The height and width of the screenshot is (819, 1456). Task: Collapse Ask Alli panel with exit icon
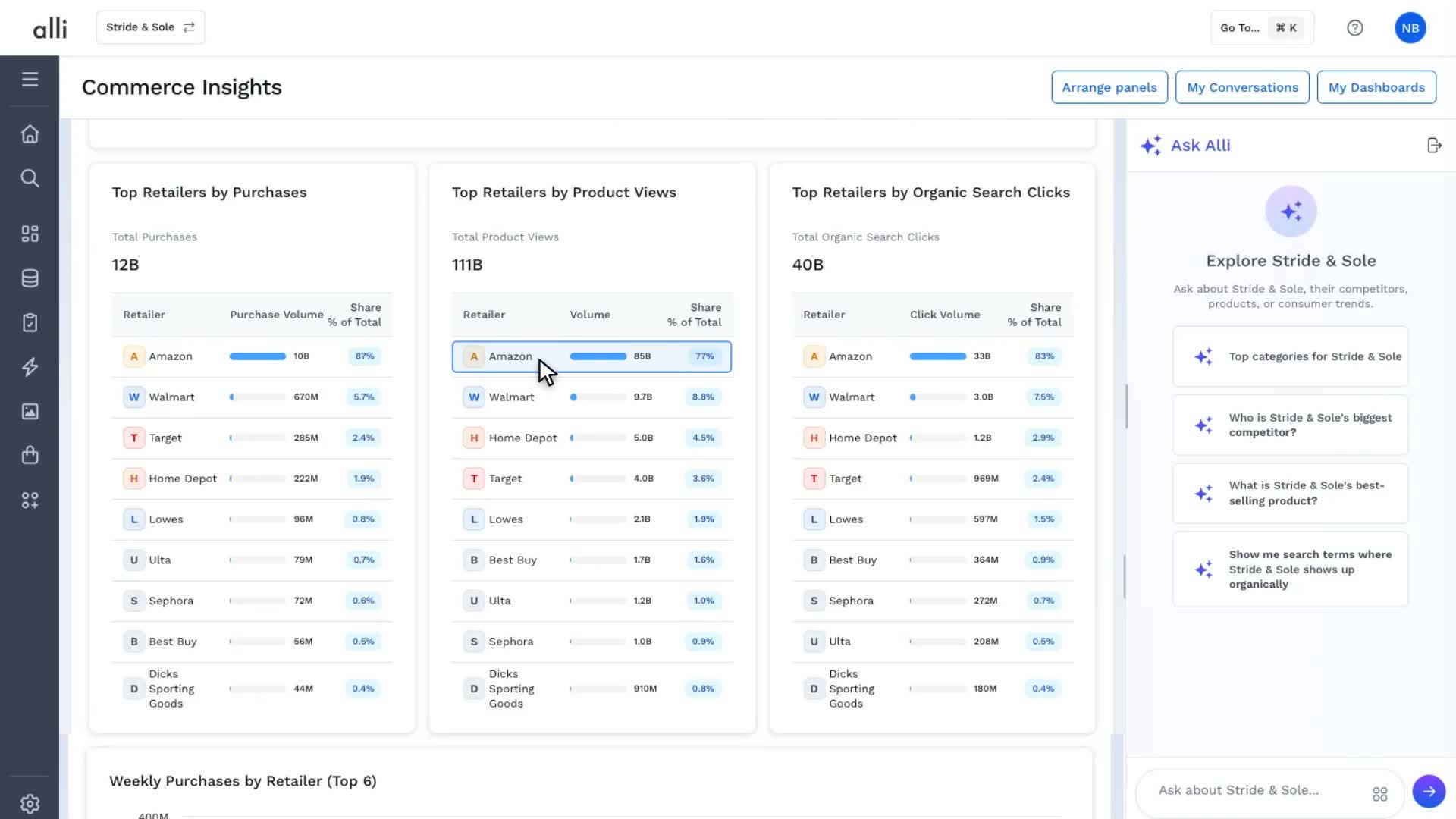point(1434,145)
